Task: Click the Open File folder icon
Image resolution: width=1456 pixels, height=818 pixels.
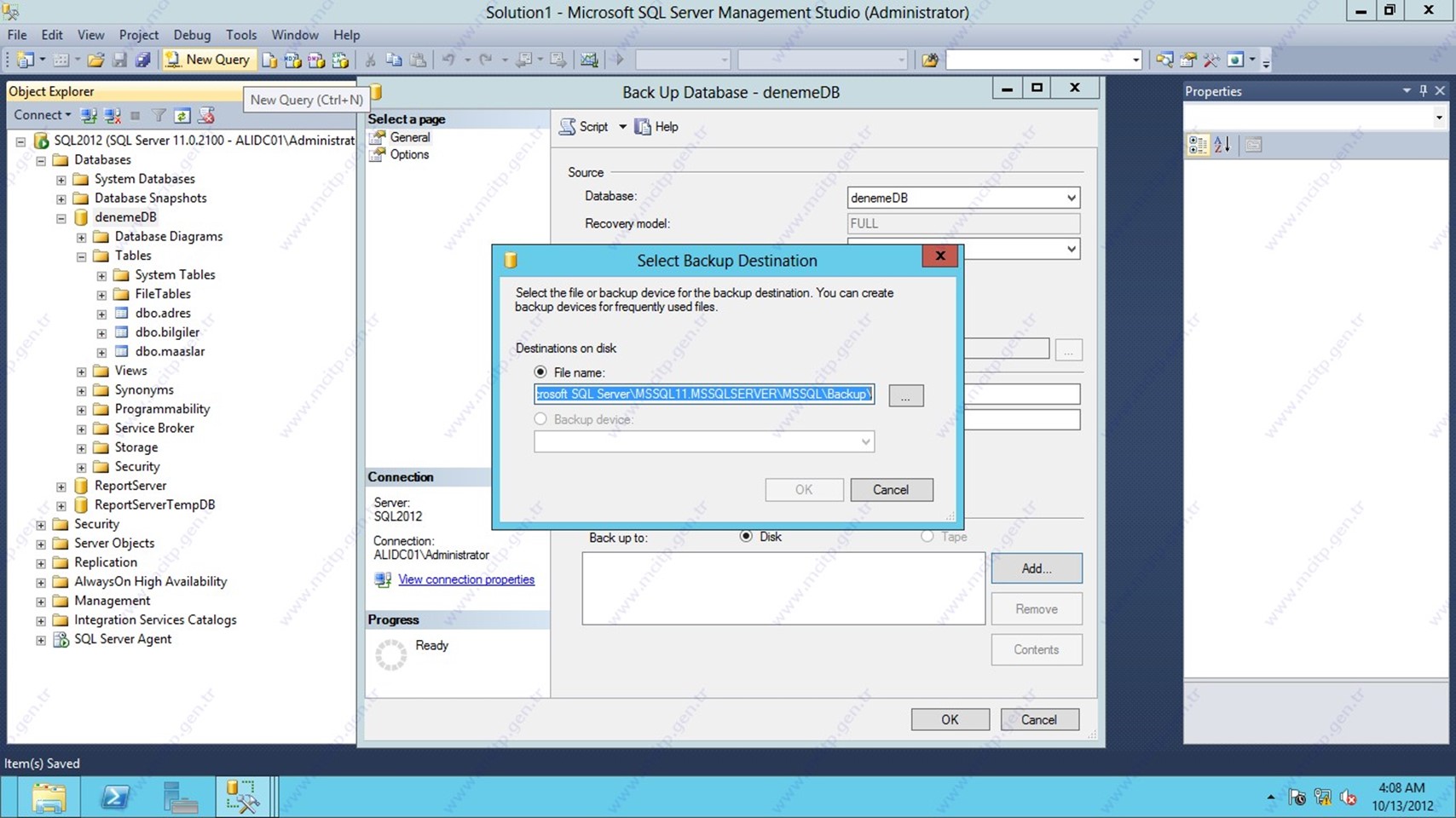Action: click(x=95, y=60)
